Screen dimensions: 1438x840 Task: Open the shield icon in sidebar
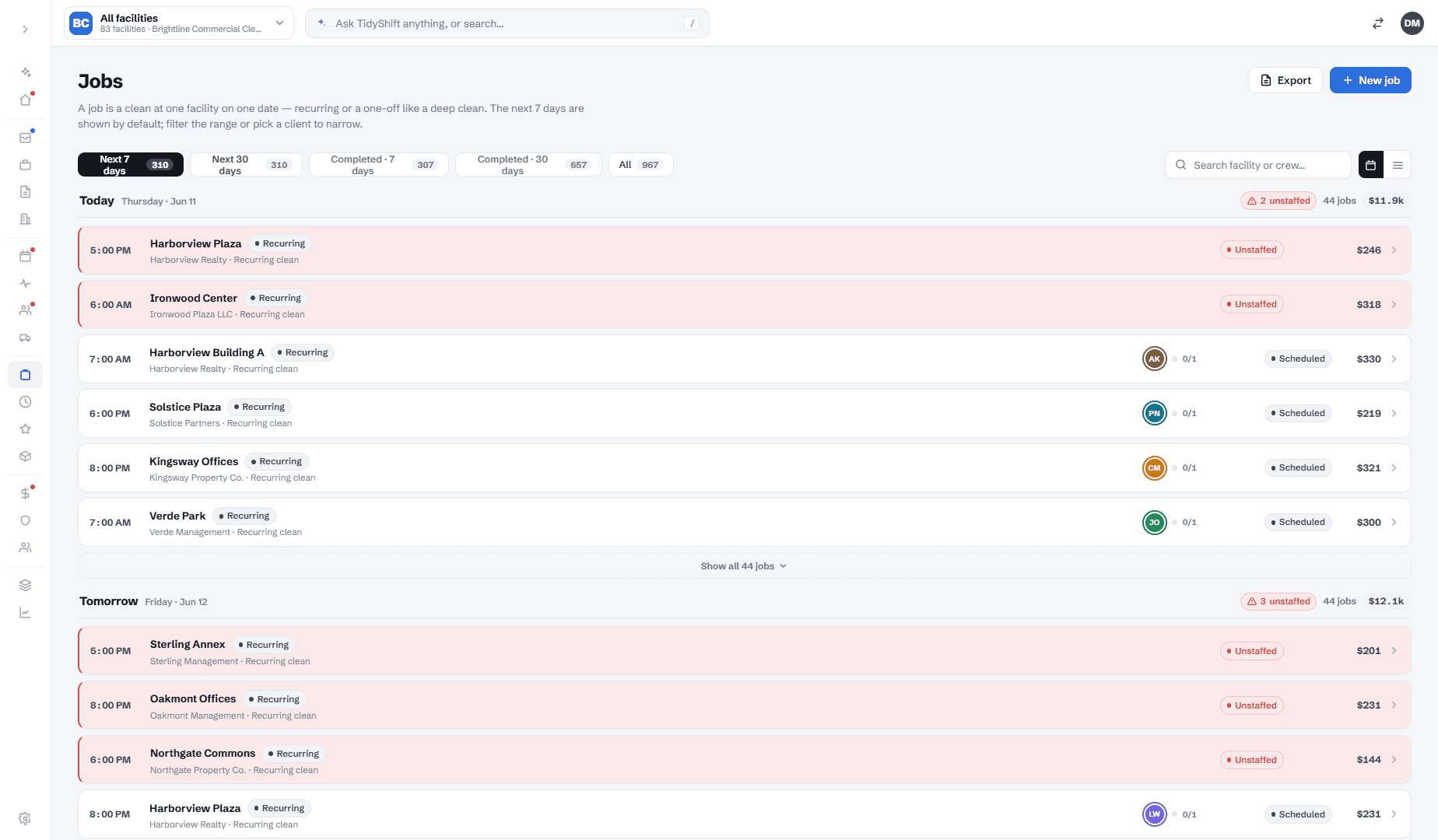pyautogui.click(x=25, y=520)
